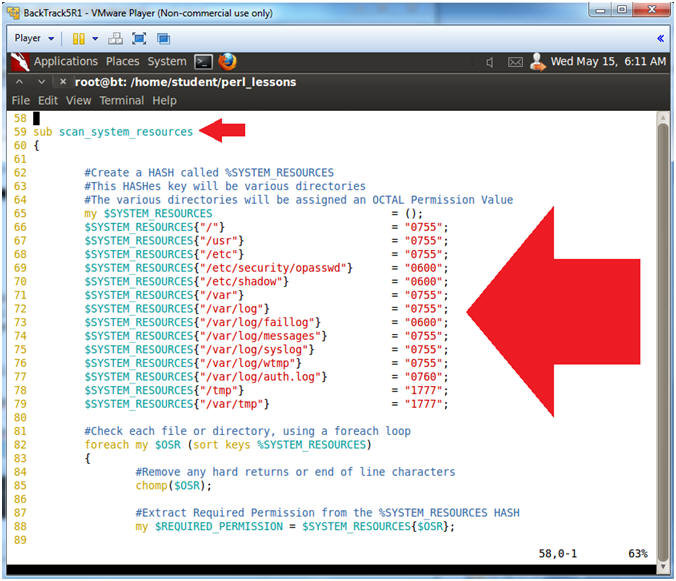Close the terminal with X button
676x581 pixels.
(63, 81)
